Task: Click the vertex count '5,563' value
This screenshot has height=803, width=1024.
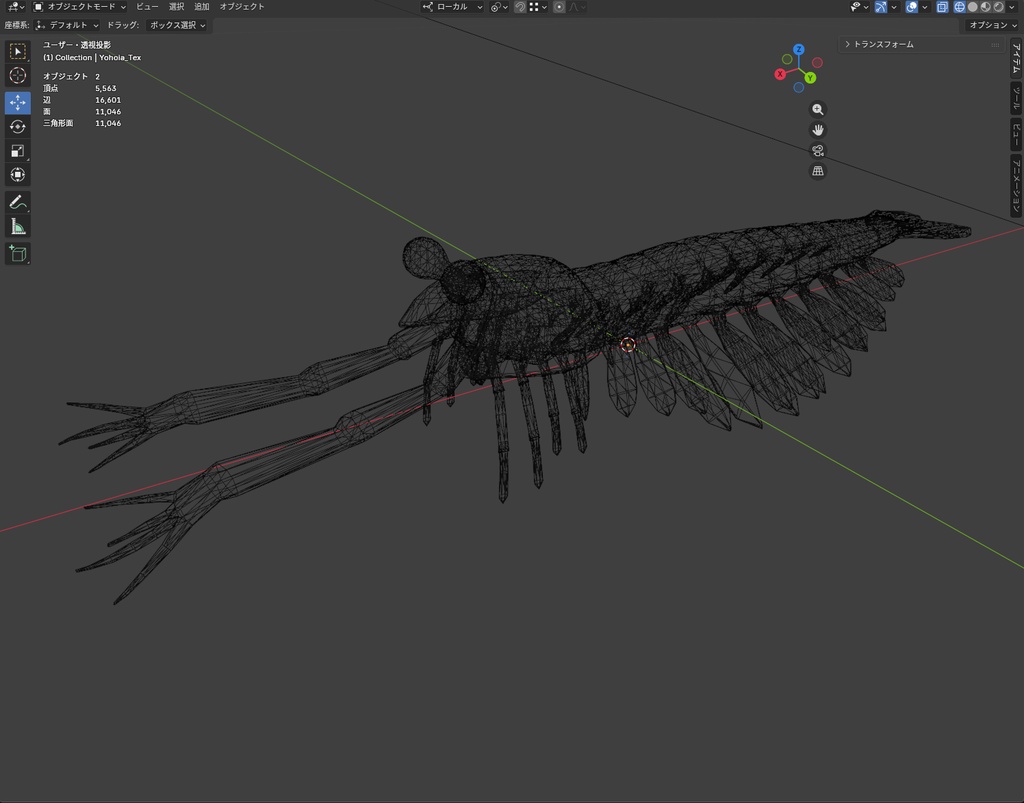Action: [x=106, y=88]
